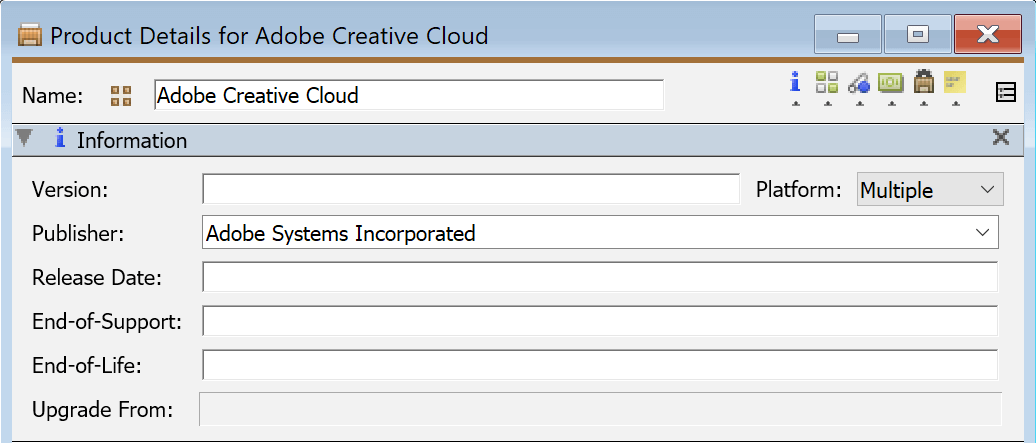This screenshot has height=443, width=1036.
Task: Click the blue Information icon in the toolbar
Action: (x=795, y=83)
